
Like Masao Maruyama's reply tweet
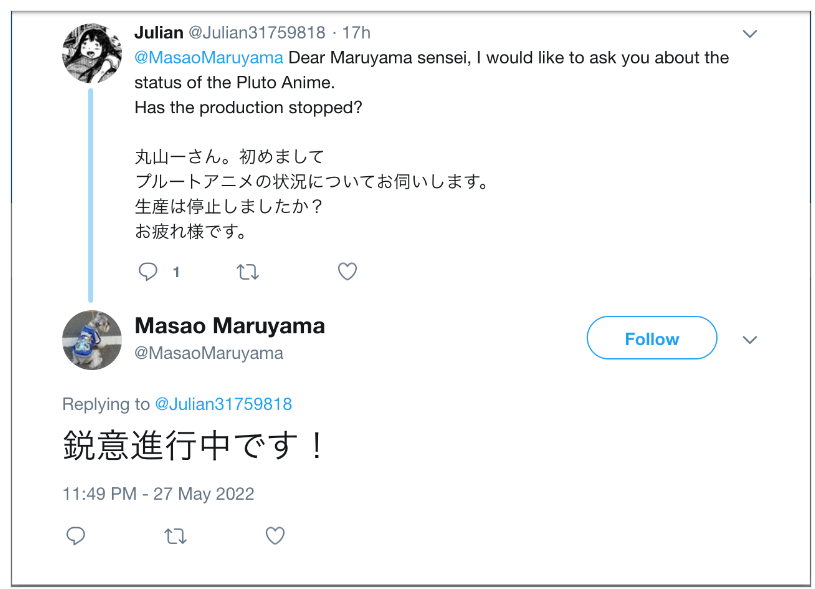click(x=275, y=535)
